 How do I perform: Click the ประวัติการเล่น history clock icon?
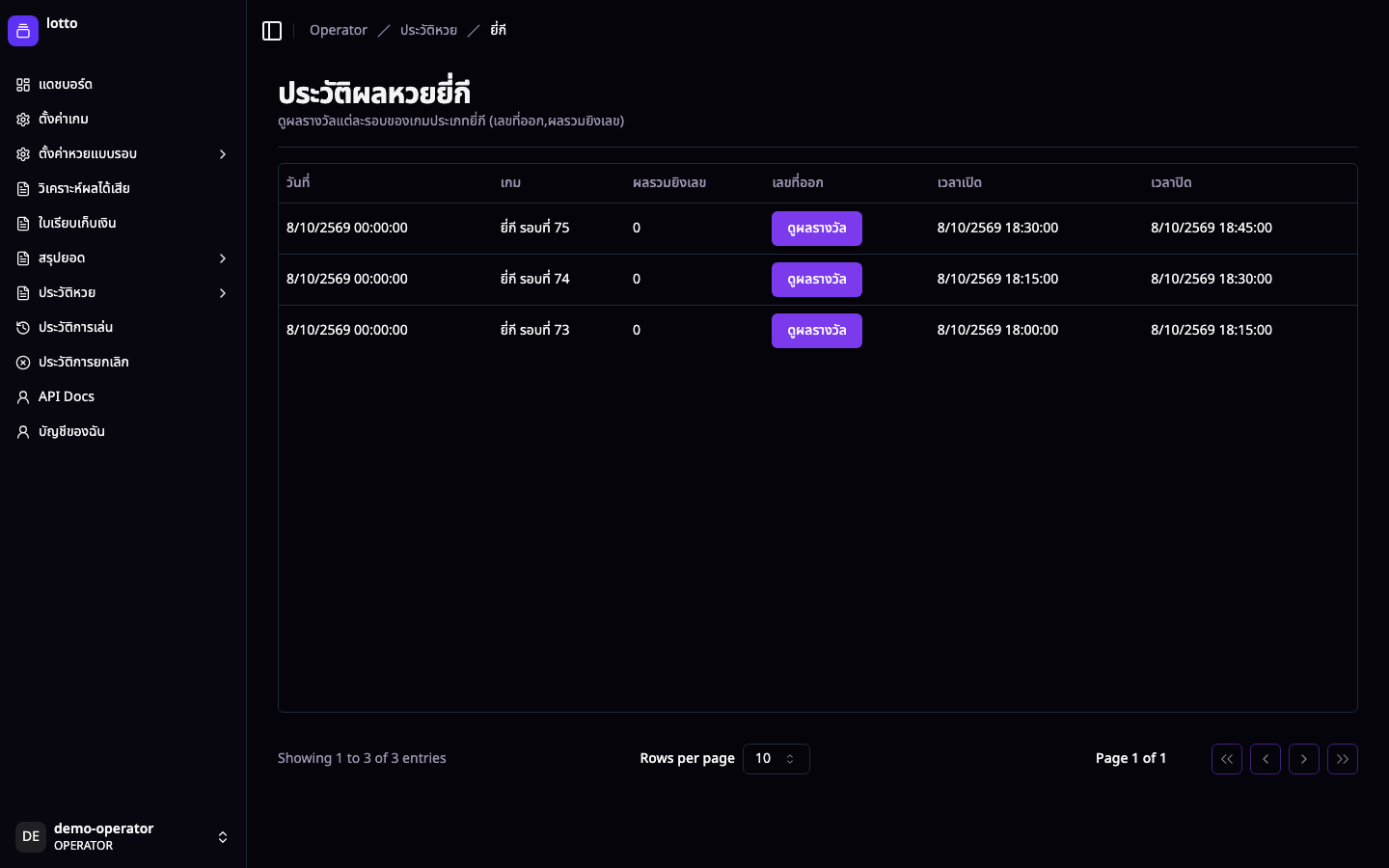[23, 328]
